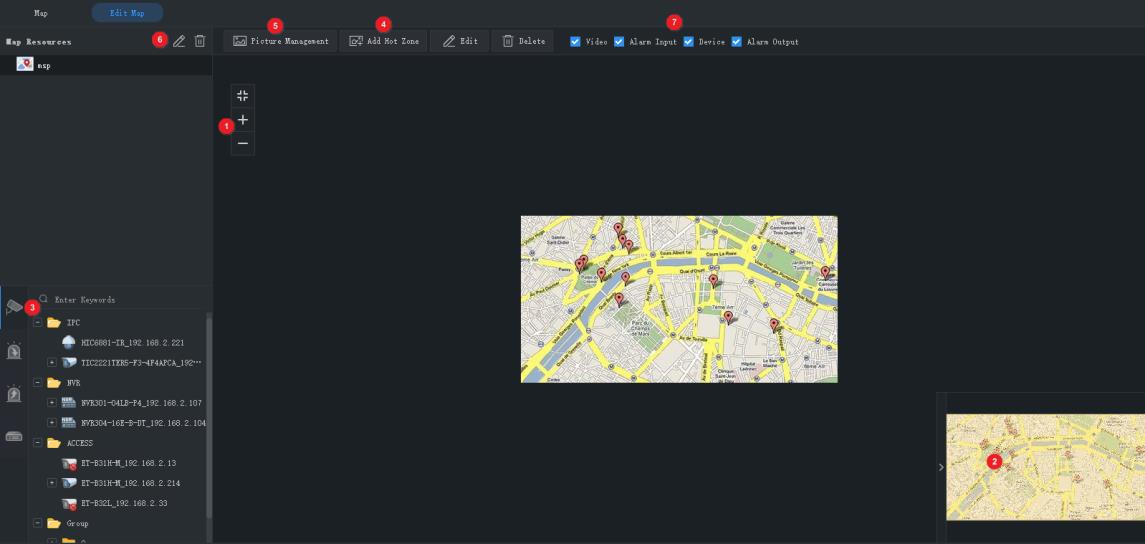Uncheck the Device checkbox

pos(689,42)
